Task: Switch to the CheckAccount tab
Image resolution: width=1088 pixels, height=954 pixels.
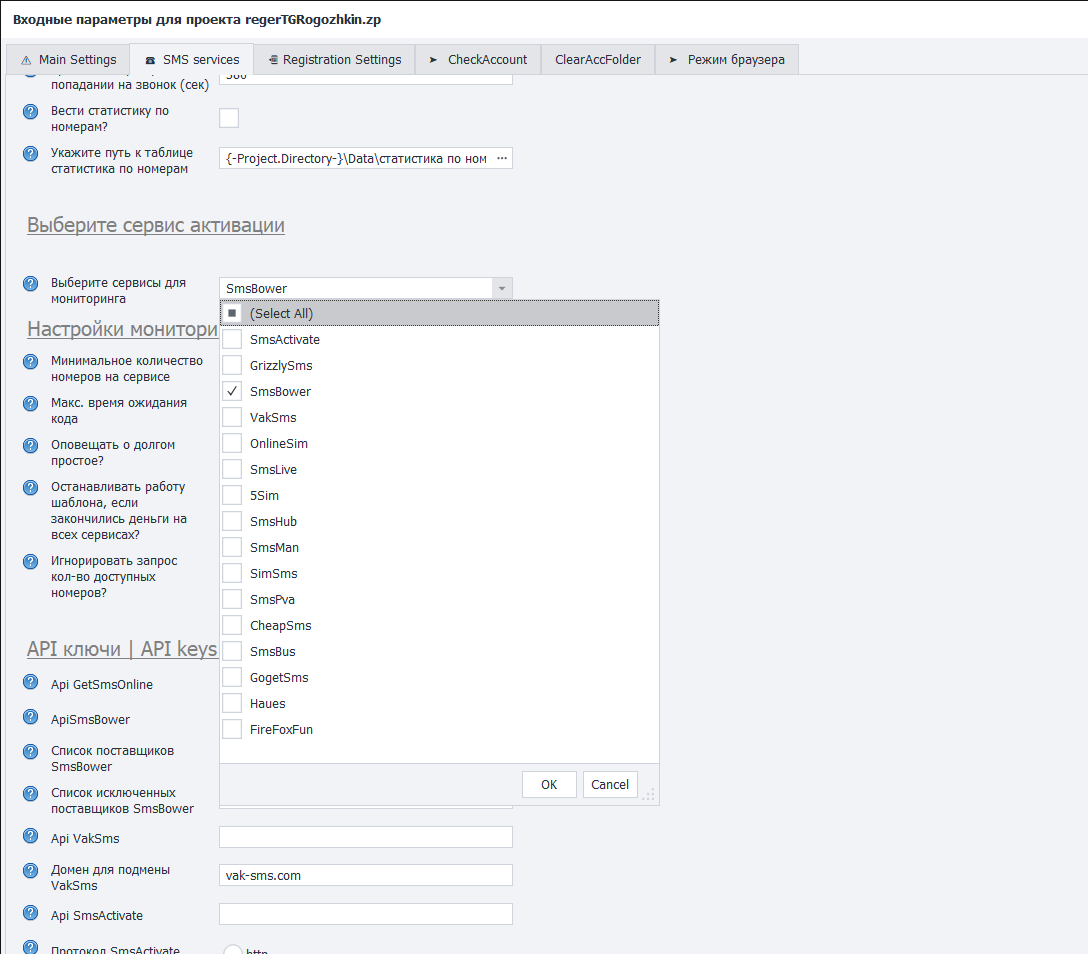Action: point(478,60)
